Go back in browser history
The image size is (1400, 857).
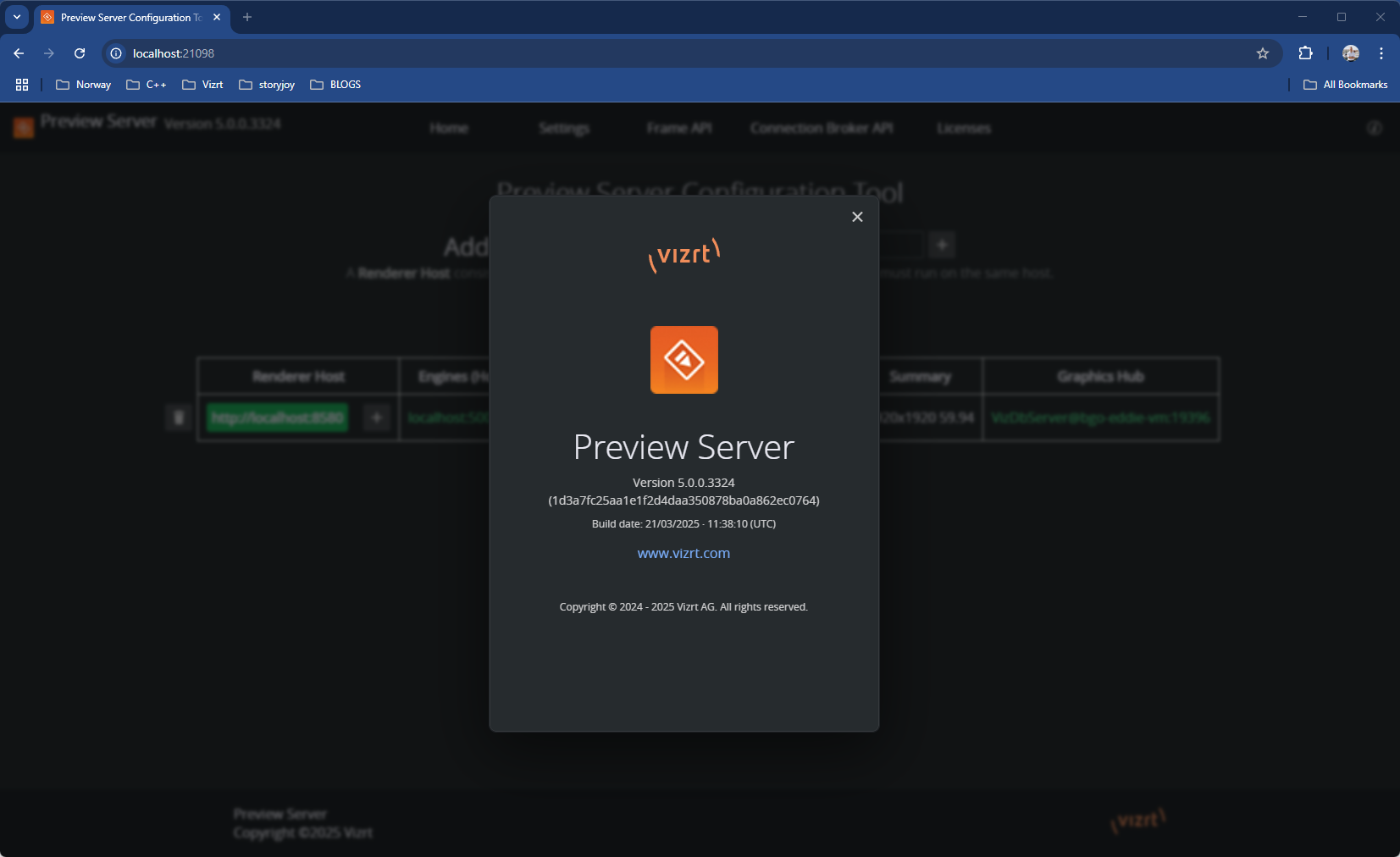(x=19, y=53)
